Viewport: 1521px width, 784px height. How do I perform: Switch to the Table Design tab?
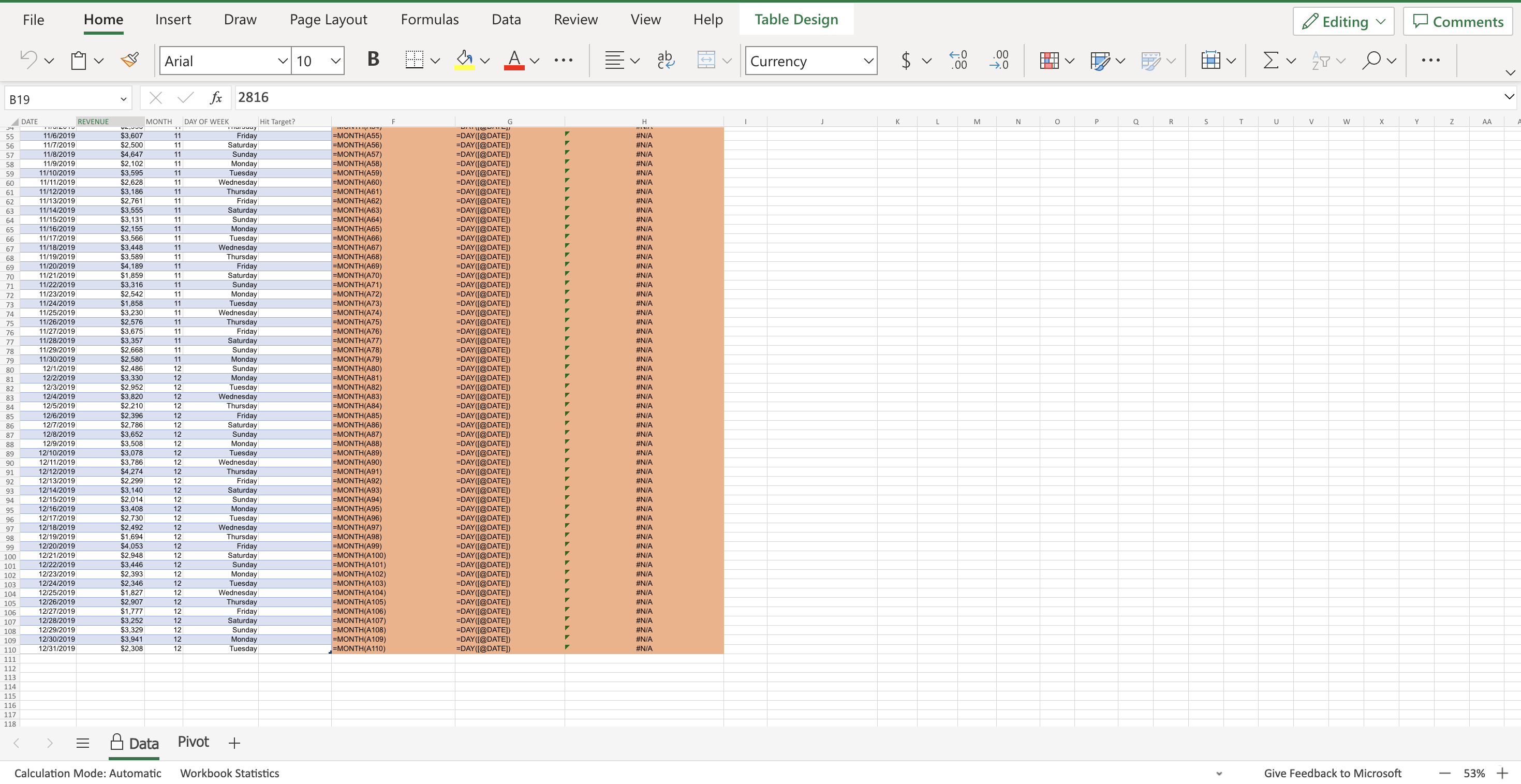pos(796,20)
